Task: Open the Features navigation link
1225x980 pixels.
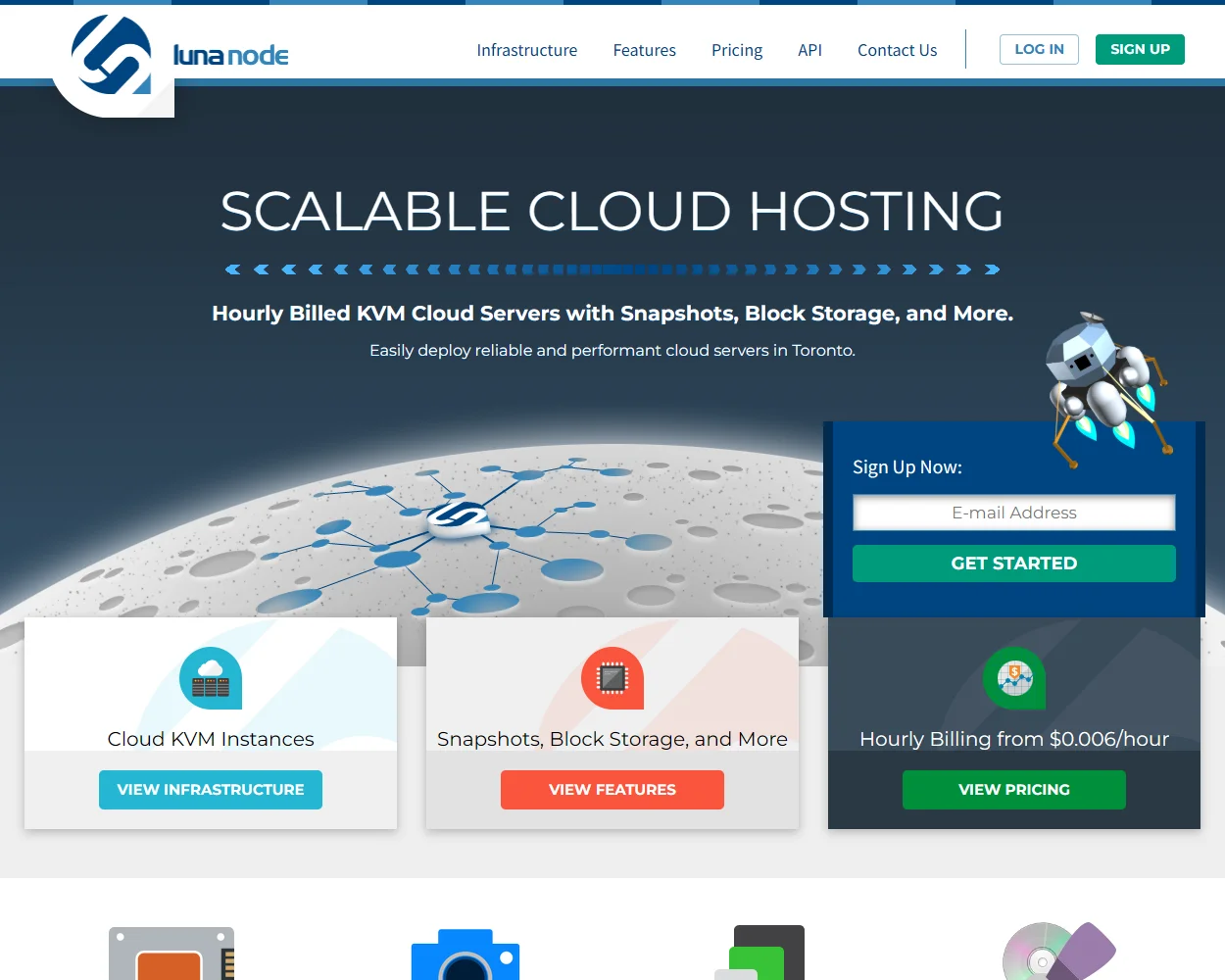Action: click(x=644, y=50)
